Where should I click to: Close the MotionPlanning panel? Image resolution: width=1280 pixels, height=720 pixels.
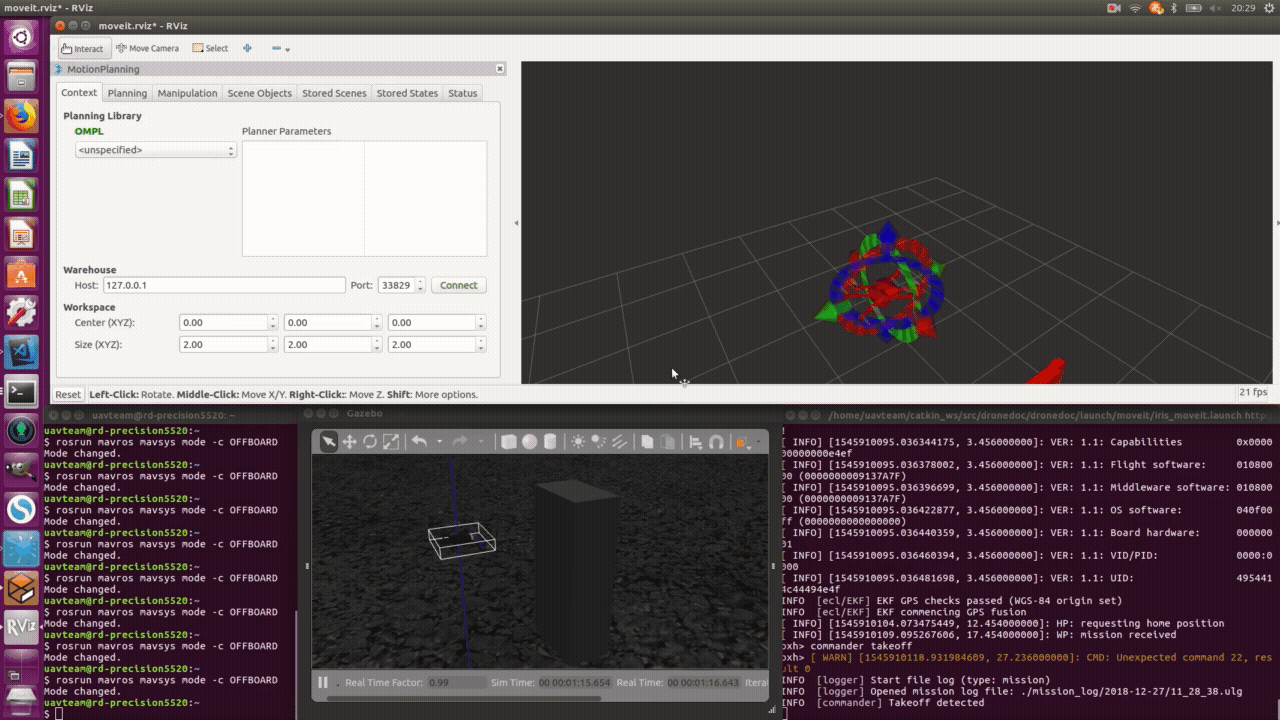coord(500,69)
